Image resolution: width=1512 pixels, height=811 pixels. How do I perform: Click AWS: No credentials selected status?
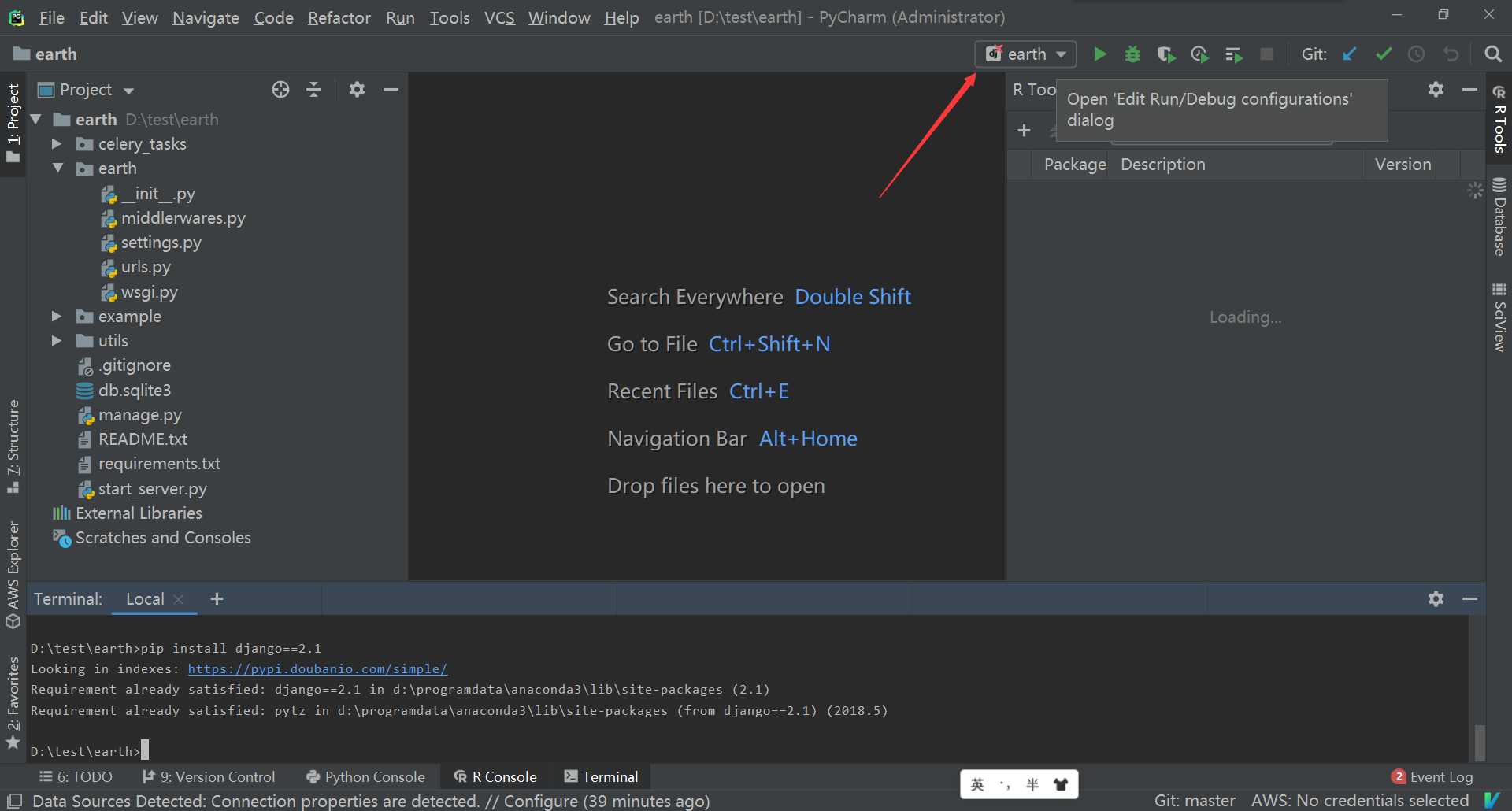1360,801
